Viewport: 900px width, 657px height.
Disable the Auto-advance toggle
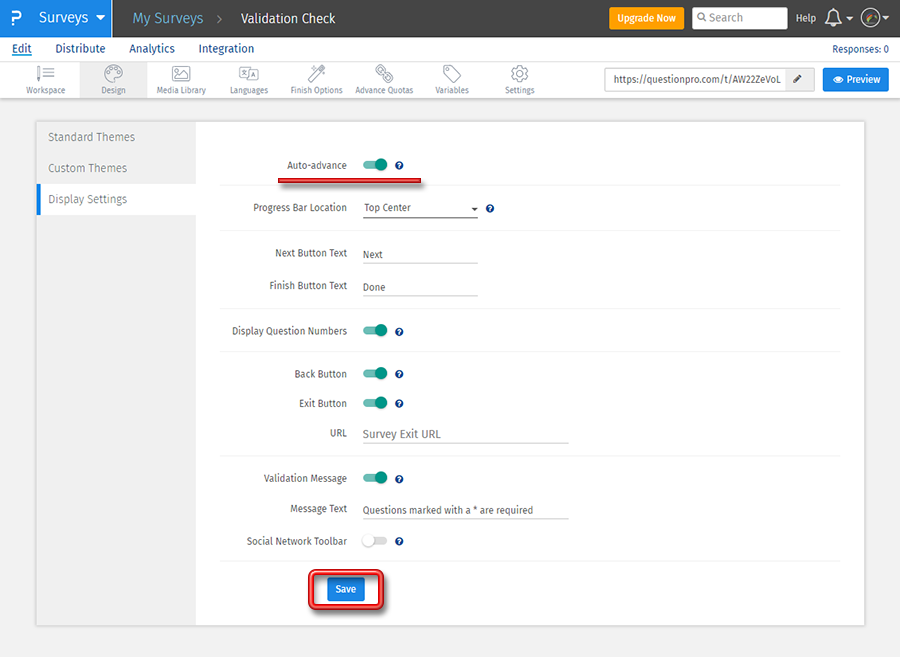click(375, 165)
